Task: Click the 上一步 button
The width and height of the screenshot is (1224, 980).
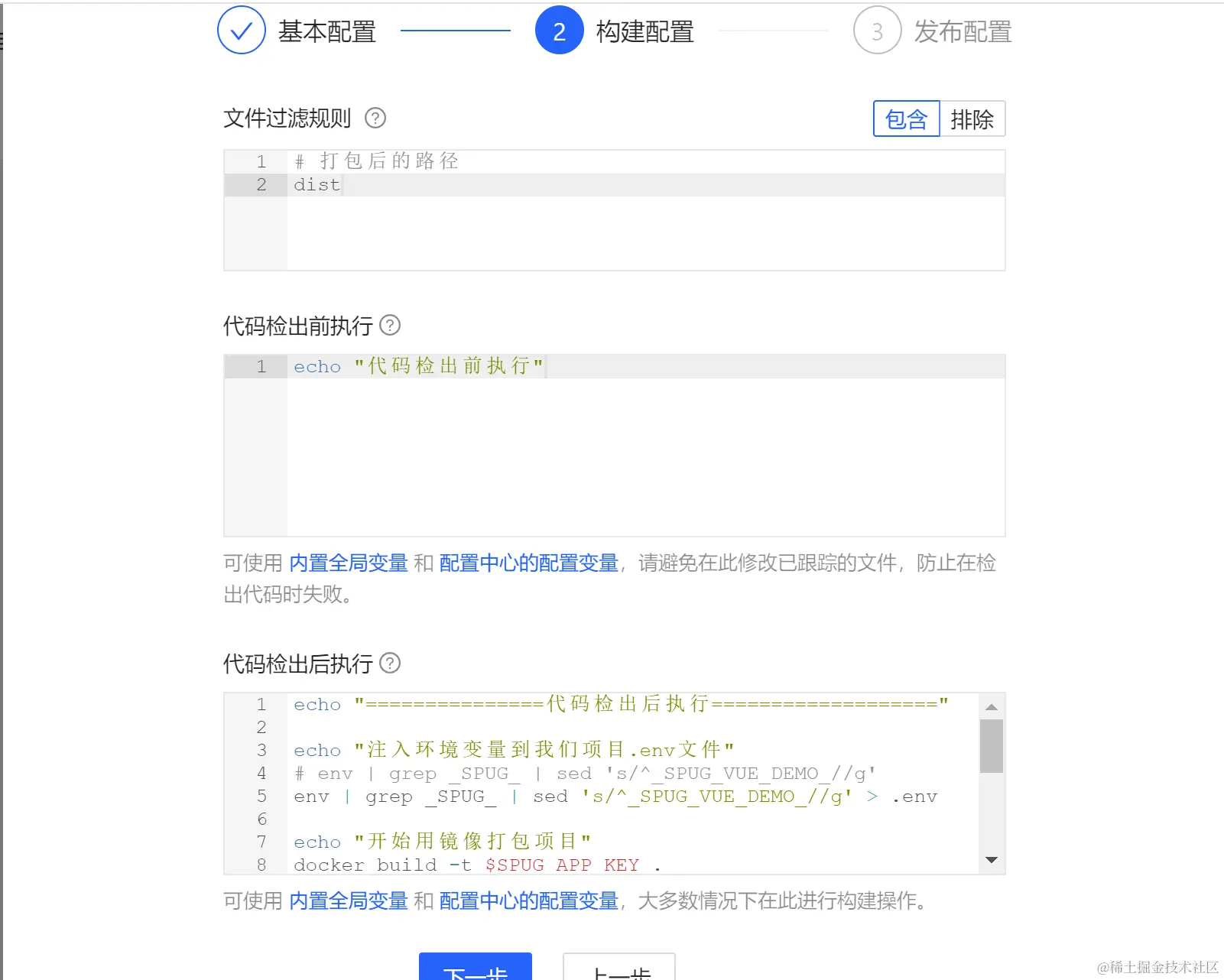Action: click(619, 967)
